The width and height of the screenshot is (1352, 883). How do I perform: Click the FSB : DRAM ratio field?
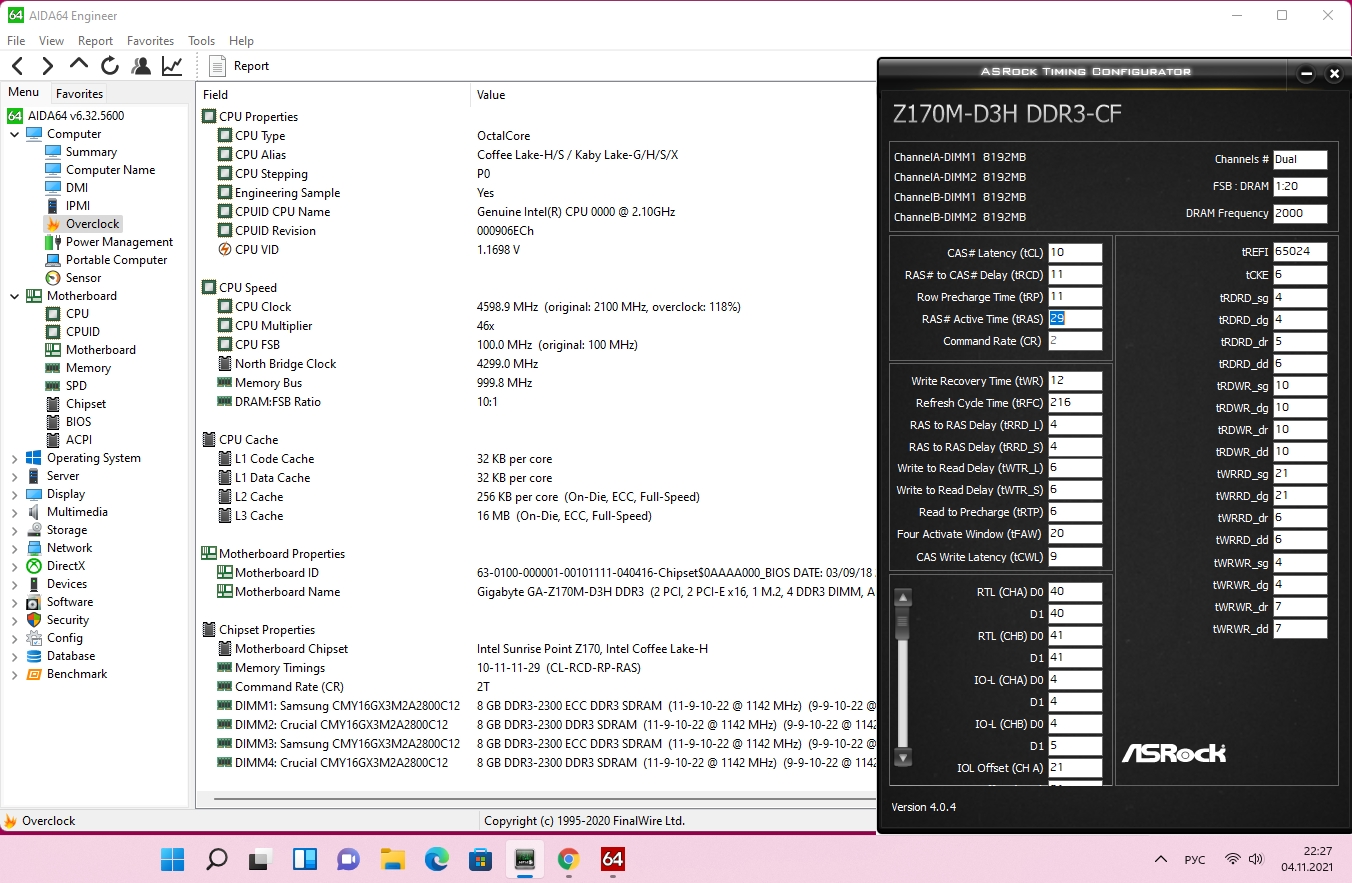[x=1300, y=186]
